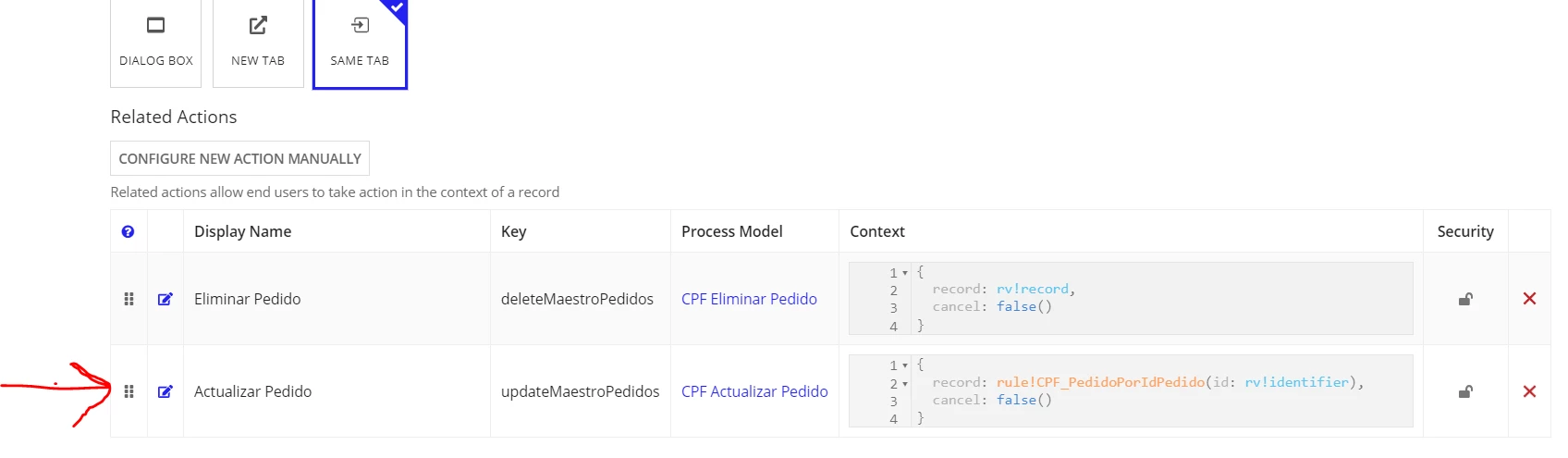The height and width of the screenshot is (458, 1568).
Task: Collapse line 1 fold arrow in Eliminar context
Action: click(905, 273)
